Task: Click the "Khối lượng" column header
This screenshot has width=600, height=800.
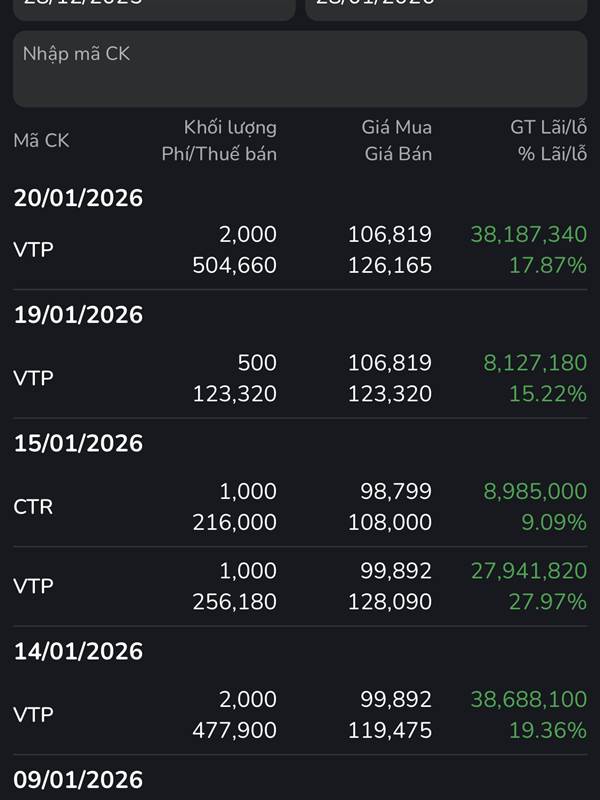Action: click(x=230, y=127)
